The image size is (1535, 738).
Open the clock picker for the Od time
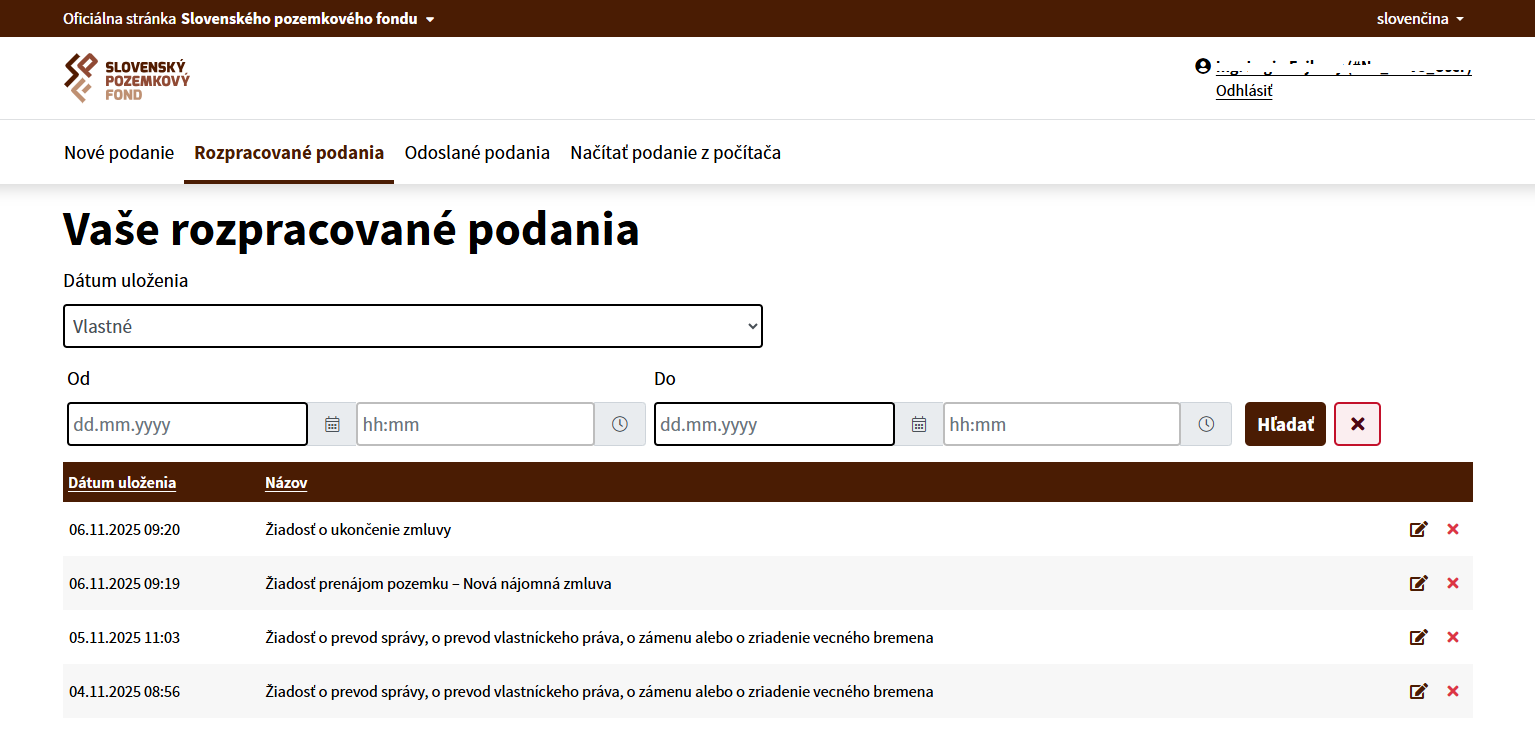coord(620,424)
